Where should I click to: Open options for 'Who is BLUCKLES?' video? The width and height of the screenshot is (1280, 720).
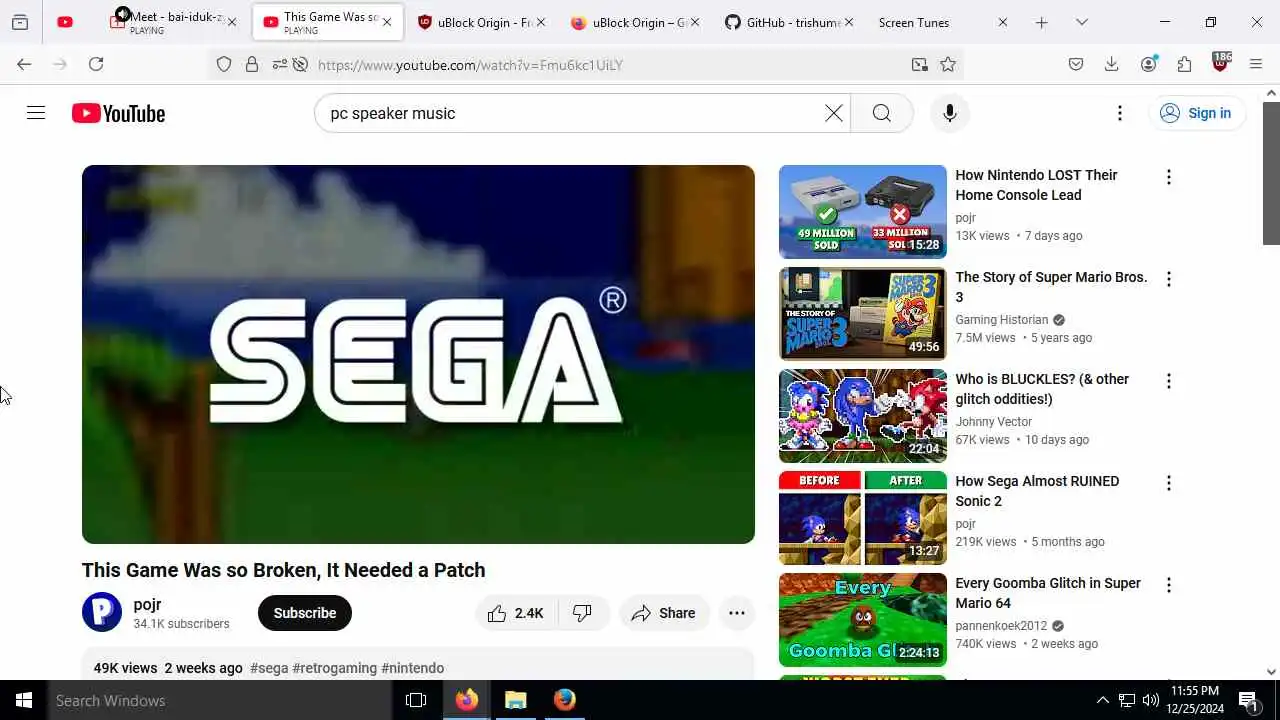coord(1168,381)
